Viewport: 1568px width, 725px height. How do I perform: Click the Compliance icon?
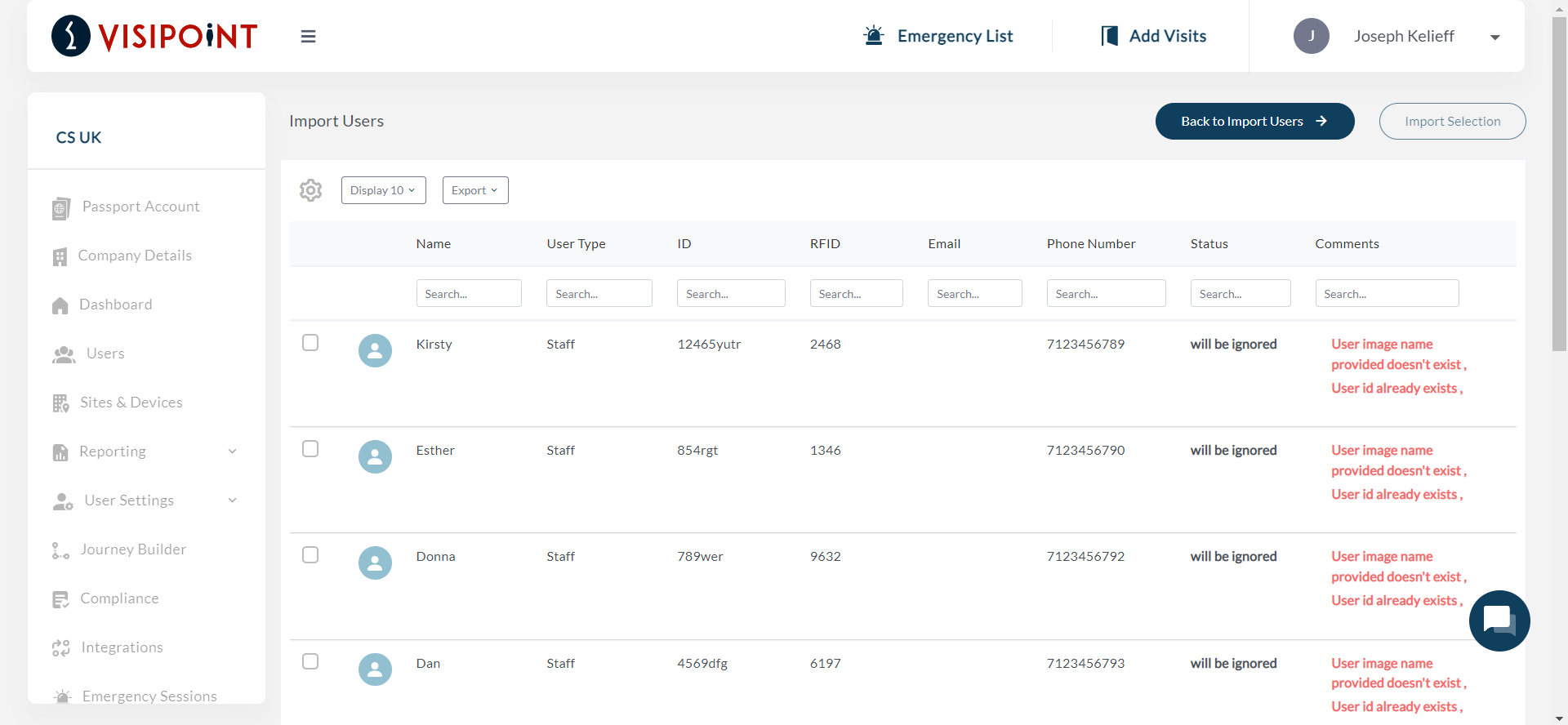[60, 599]
